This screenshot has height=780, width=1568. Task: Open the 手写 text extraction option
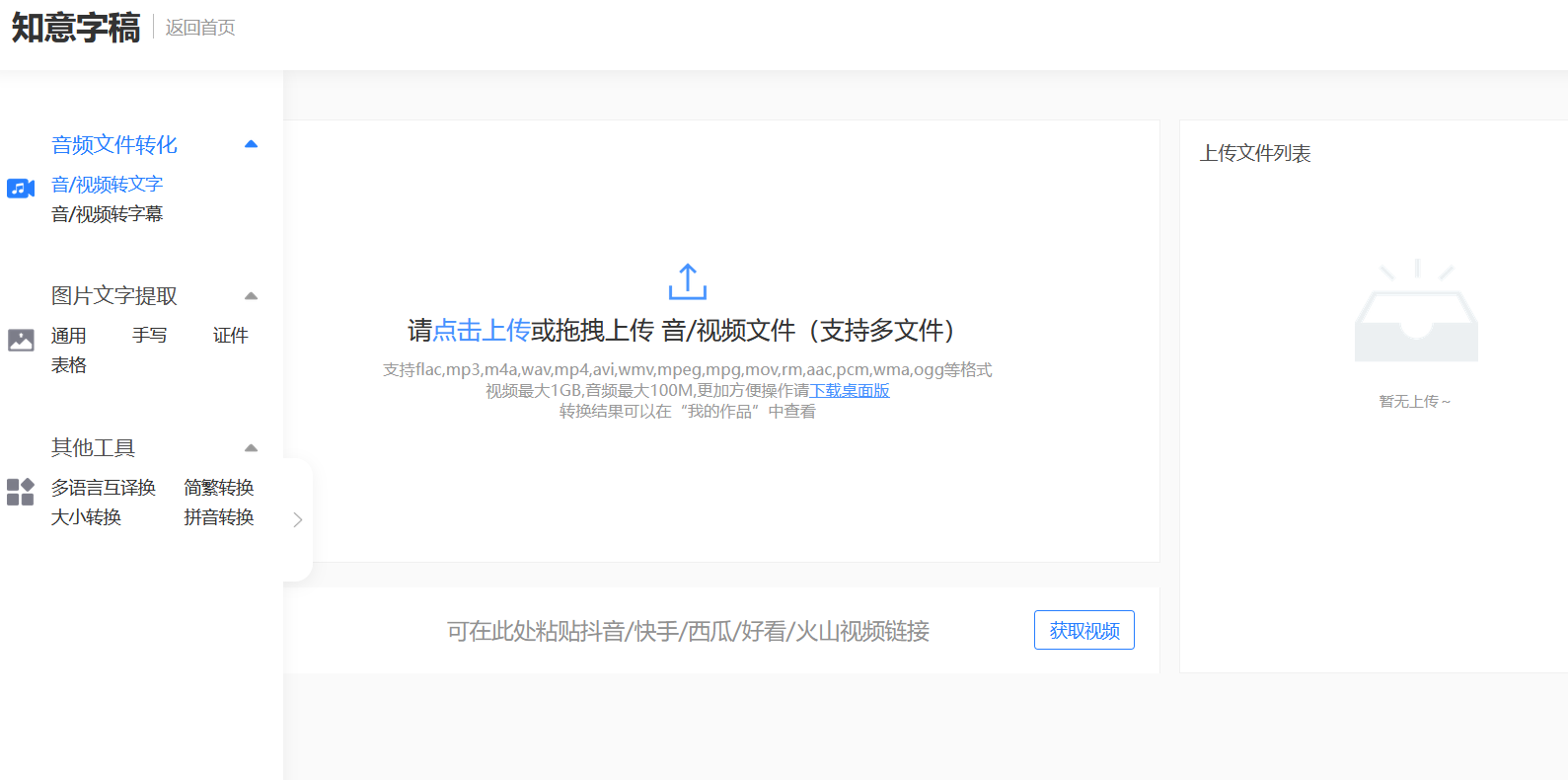coord(150,336)
